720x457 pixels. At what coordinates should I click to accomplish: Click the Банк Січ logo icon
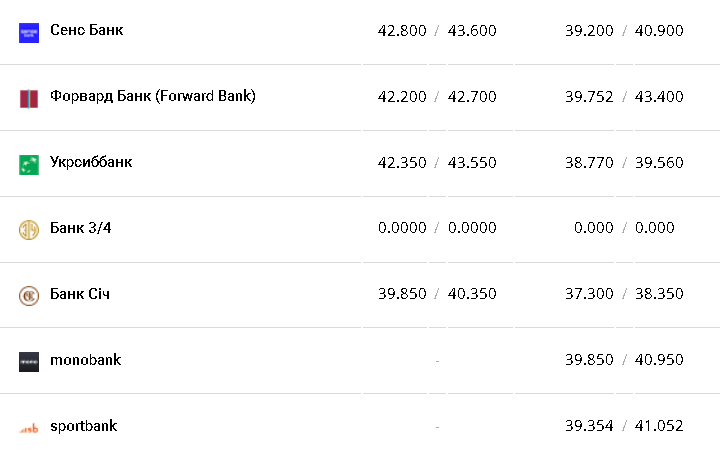28,295
